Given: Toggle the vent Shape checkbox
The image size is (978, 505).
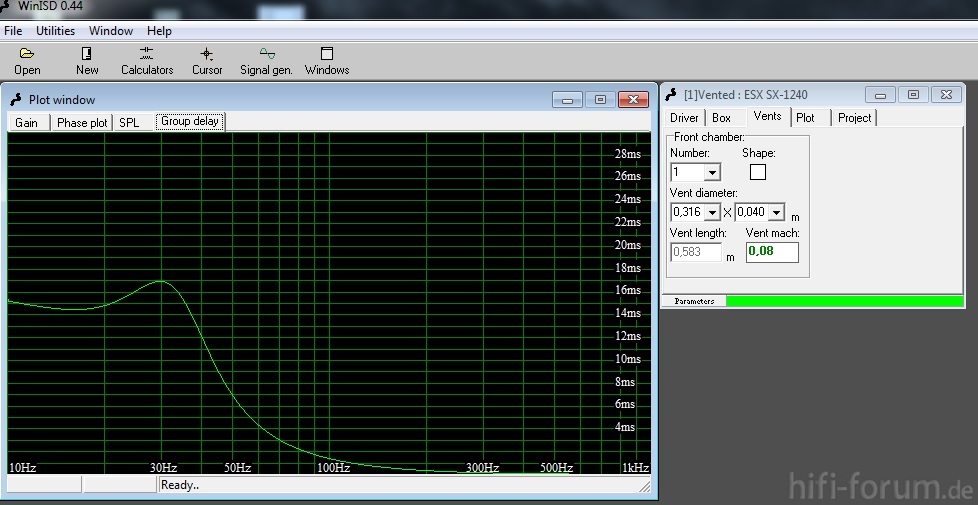Looking at the screenshot, I should 758,172.
